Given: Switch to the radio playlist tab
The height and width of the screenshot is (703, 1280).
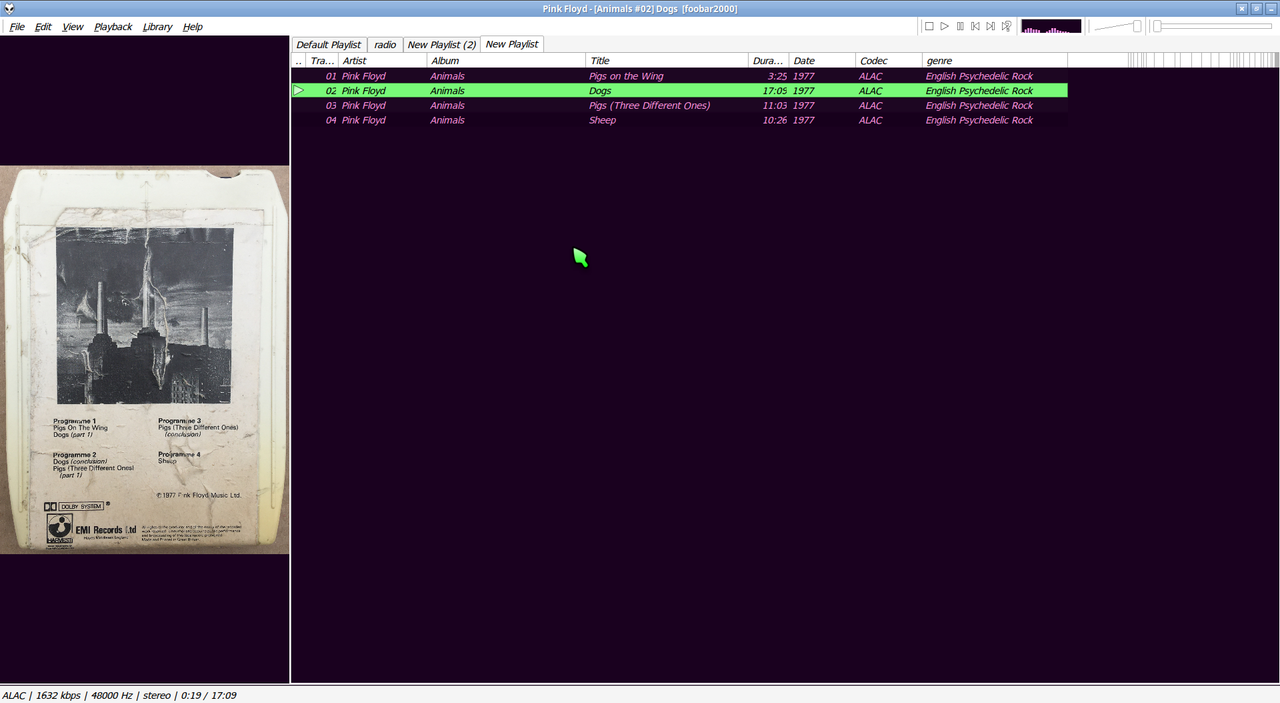Looking at the screenshot, I should click(385, 45).
